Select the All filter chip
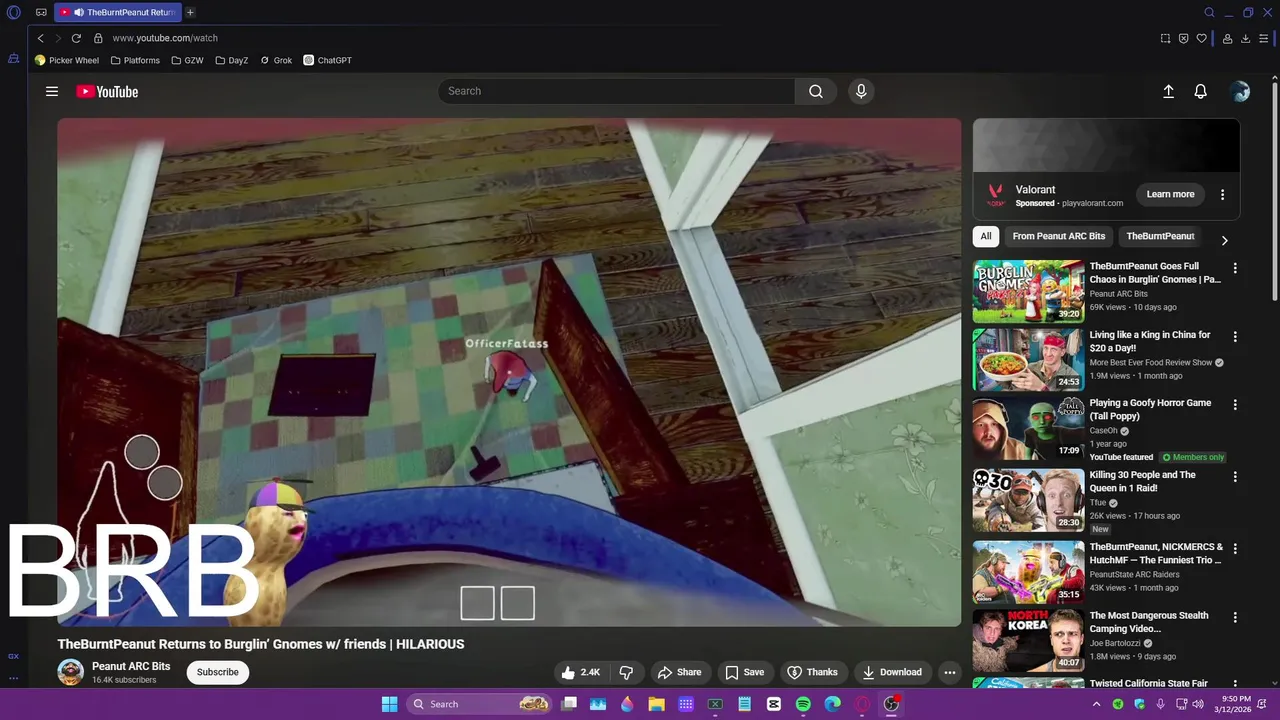 [x=986, y=236]
